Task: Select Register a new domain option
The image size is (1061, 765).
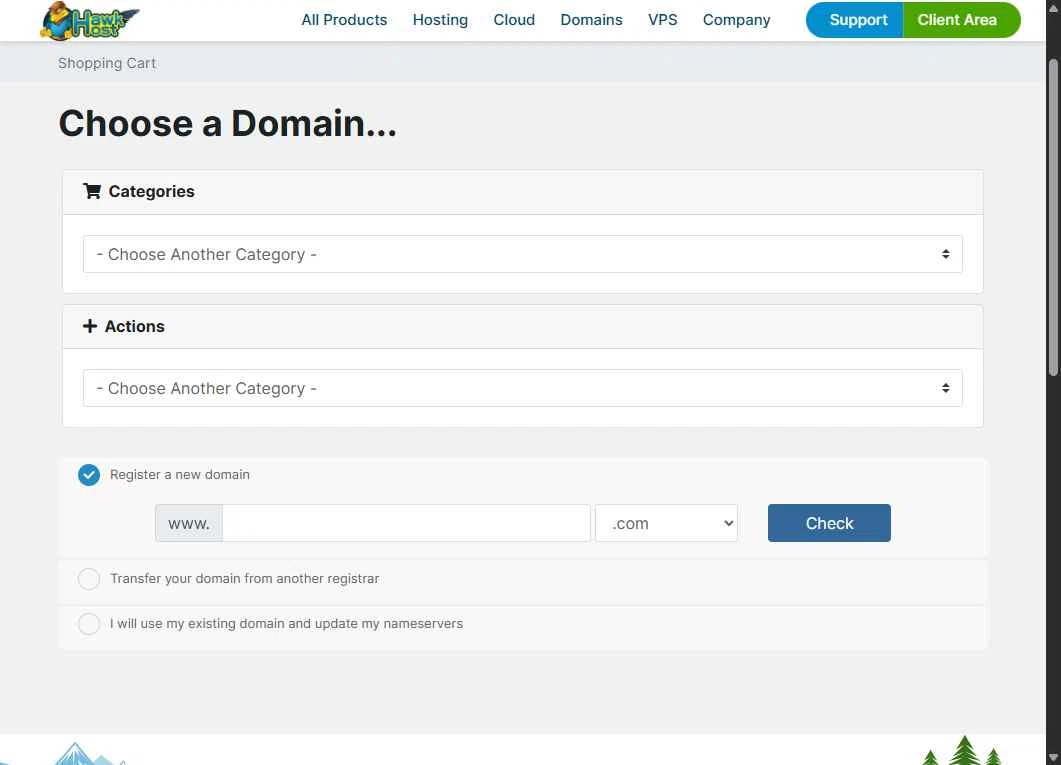Action: pos(89,475)
